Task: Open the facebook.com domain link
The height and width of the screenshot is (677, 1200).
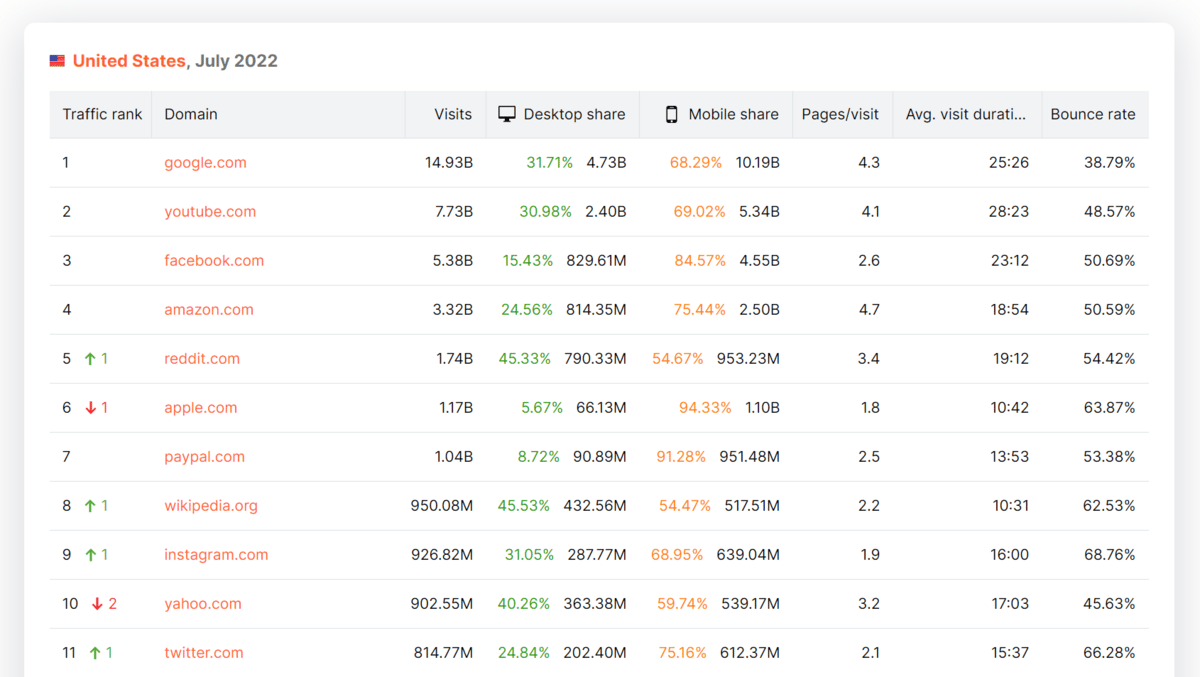Action: 214,260
